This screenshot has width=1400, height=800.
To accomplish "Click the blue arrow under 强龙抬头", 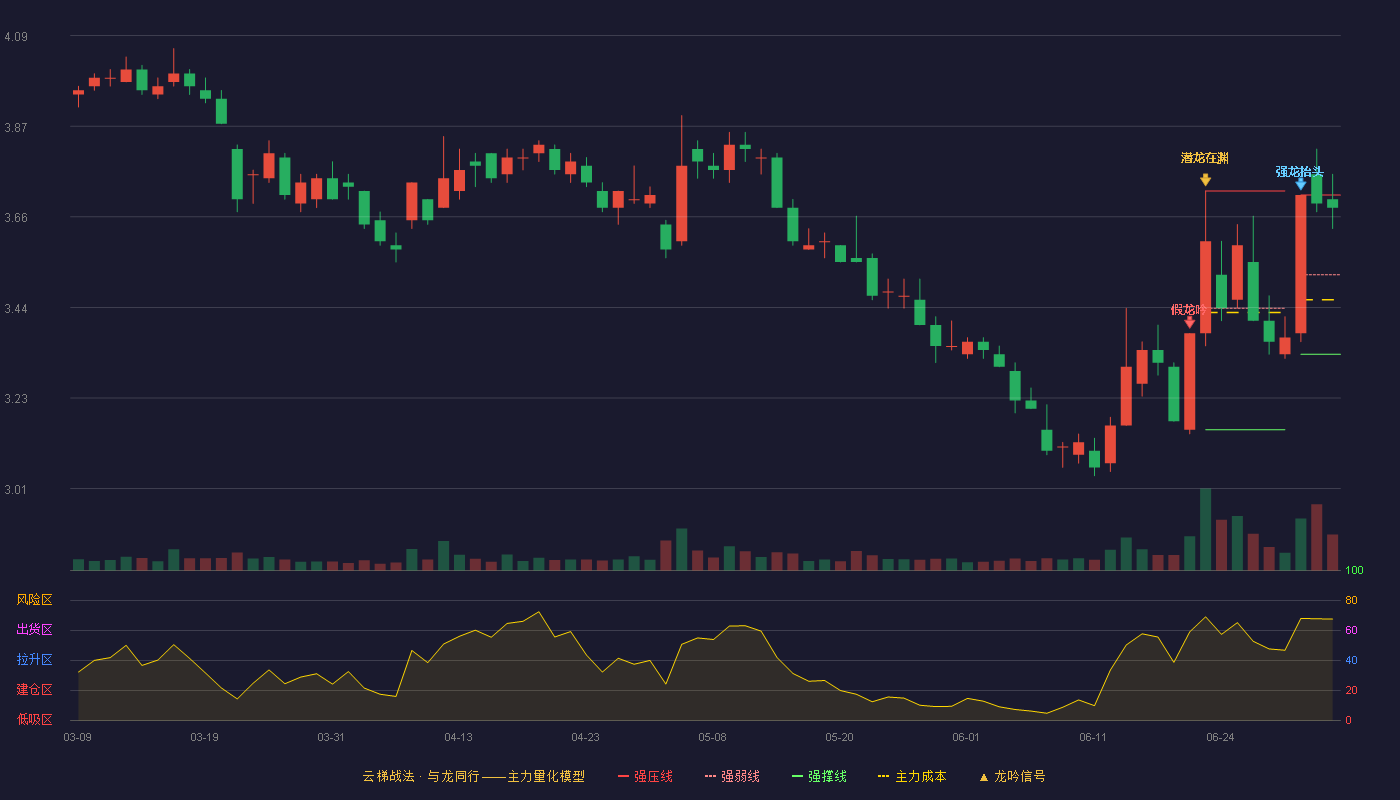I will click(1301, 184).
